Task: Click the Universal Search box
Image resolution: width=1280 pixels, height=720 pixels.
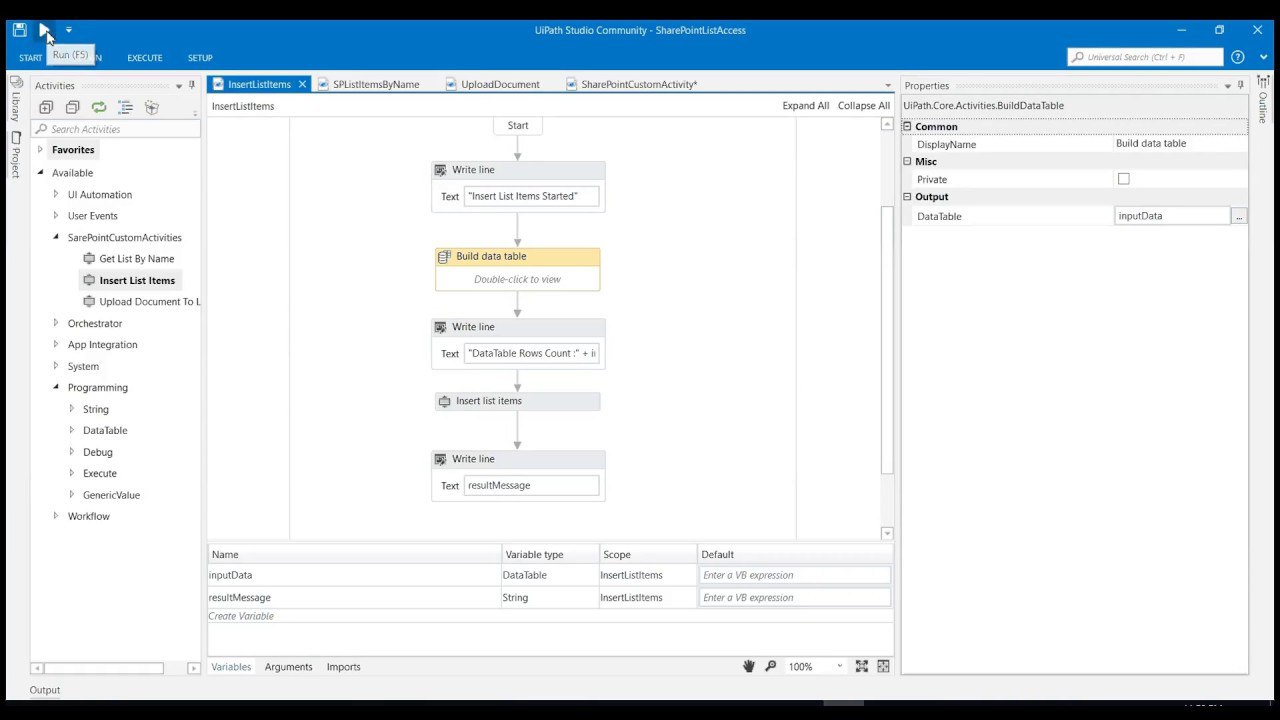Action: point(1145,58)
